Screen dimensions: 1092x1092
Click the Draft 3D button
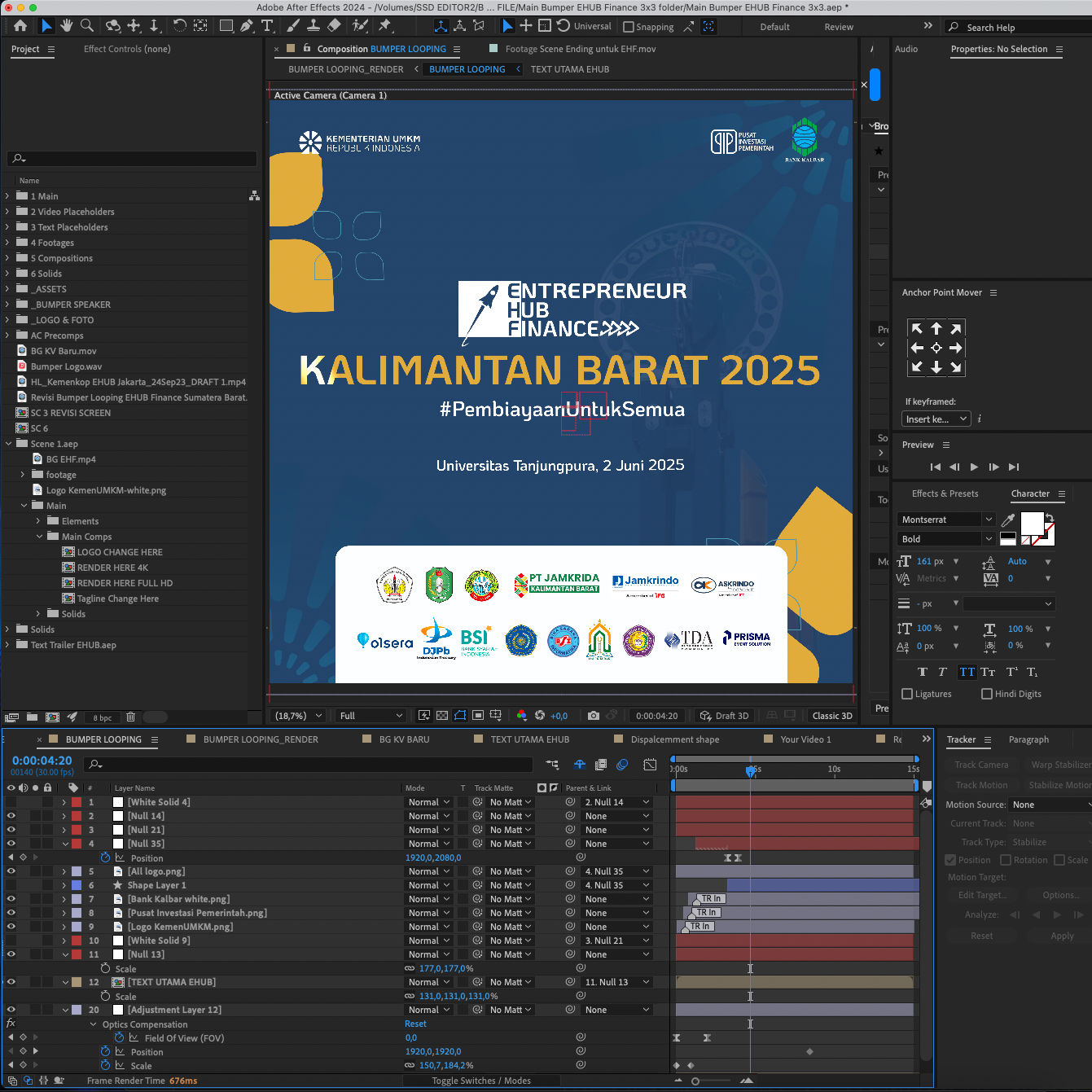coord(724,716)
